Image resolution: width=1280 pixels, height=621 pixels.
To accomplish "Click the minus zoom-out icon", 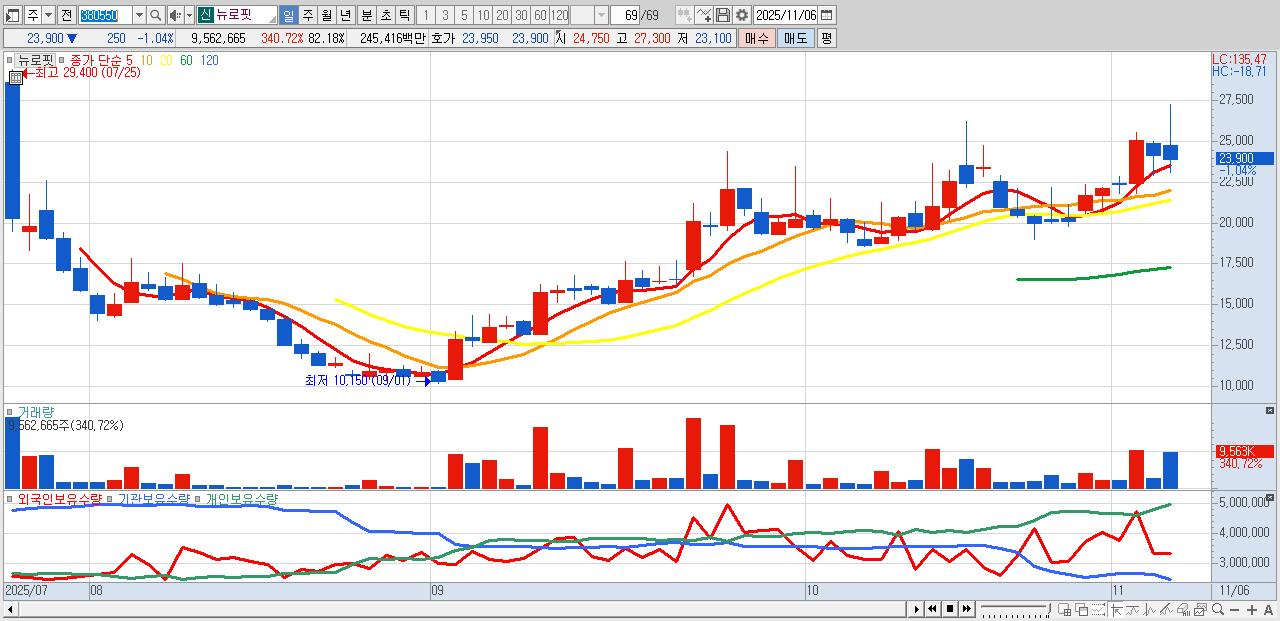I will tap(1235, 610).
